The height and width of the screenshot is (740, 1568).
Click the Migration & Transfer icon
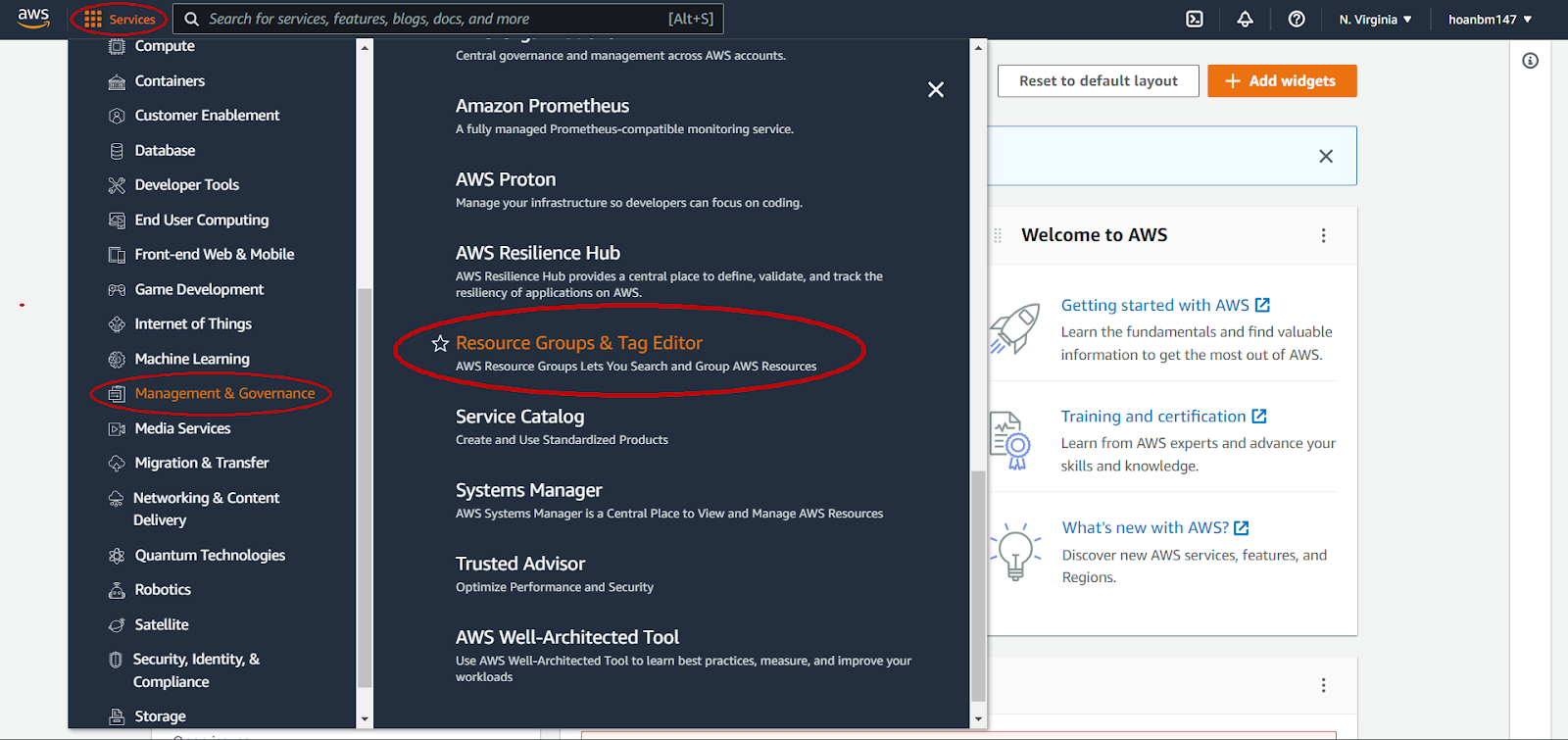click(117, 464)
